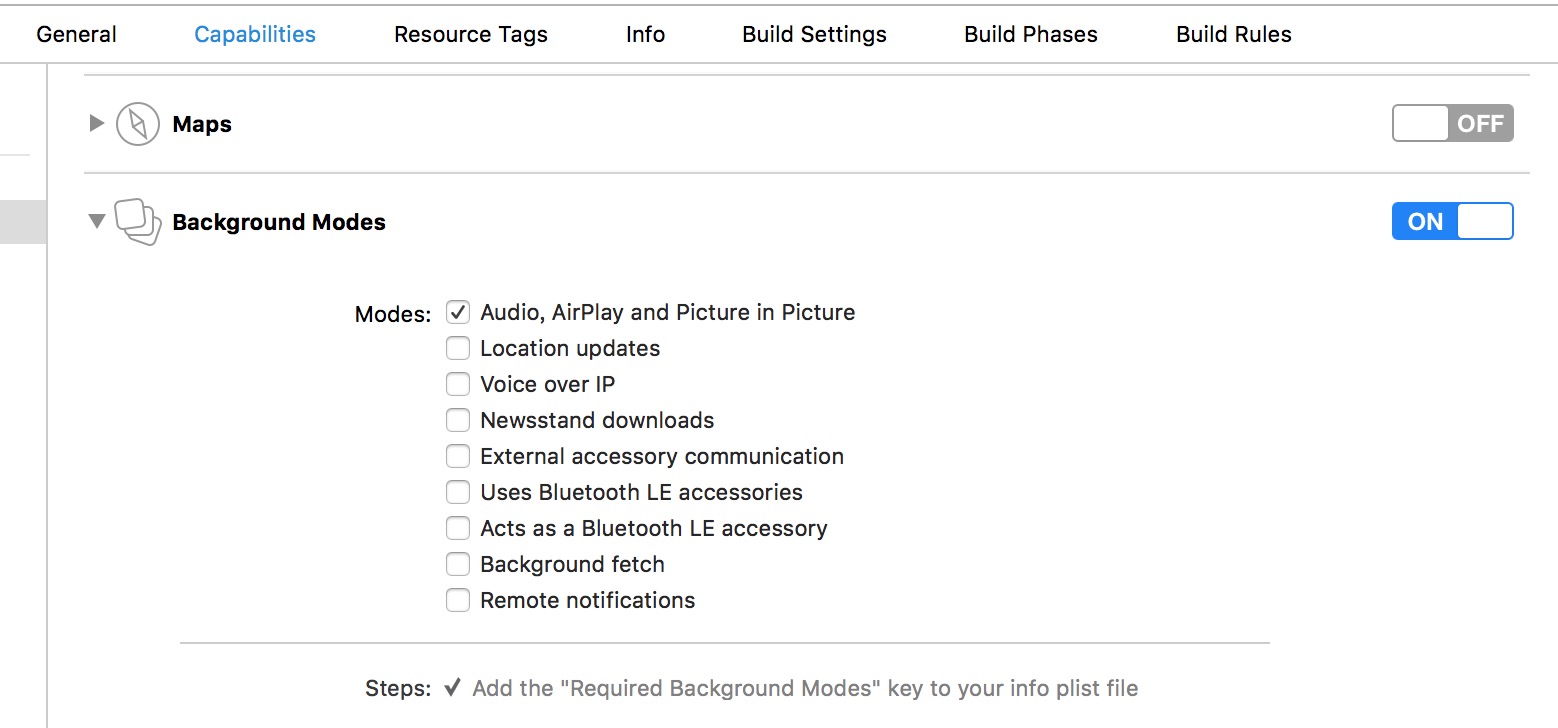
Task: Enable the Remote notifications checkbox
Action: tap(458, 600)
